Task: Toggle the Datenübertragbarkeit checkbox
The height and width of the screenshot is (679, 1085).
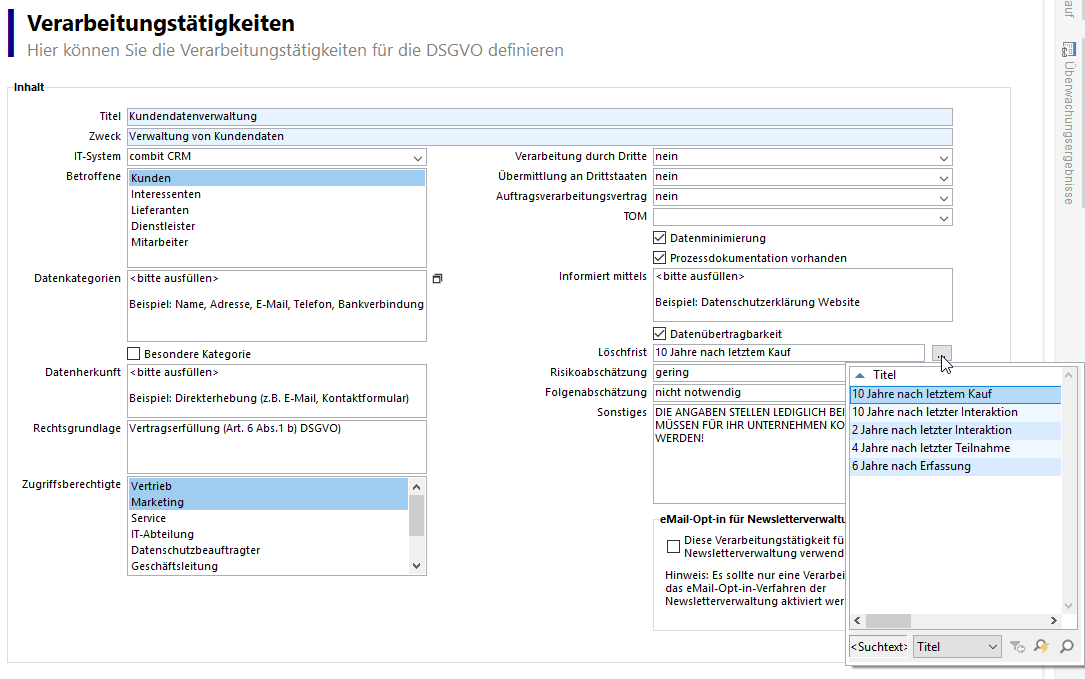Action: pos(660,334)
